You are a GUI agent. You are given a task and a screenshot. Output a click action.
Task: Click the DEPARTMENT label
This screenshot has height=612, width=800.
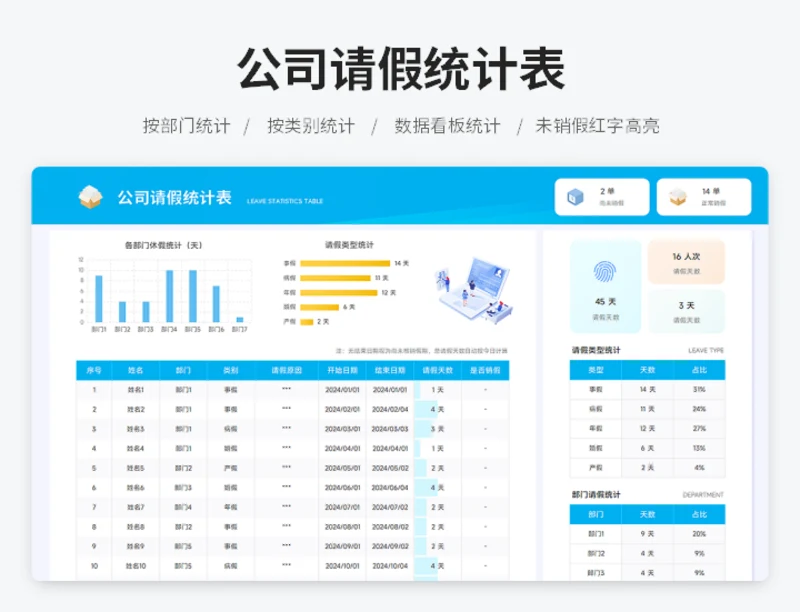click(x=703, y=495)
